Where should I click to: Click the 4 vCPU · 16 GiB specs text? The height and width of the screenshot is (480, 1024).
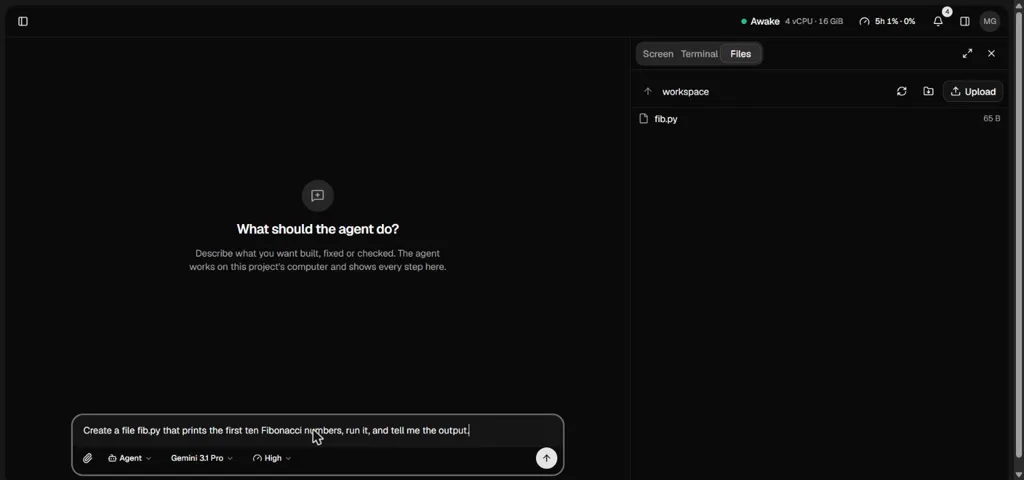pyautogui.click(x=814, y=22)
